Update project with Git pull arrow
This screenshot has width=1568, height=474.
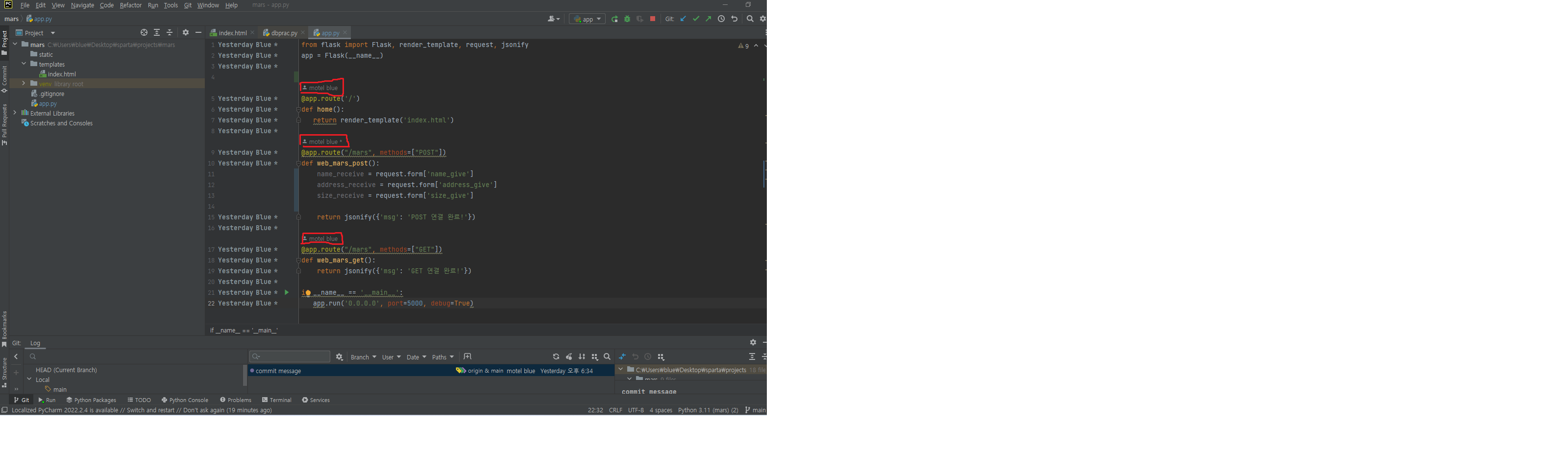pyautogui.click(x=683, y=19)
